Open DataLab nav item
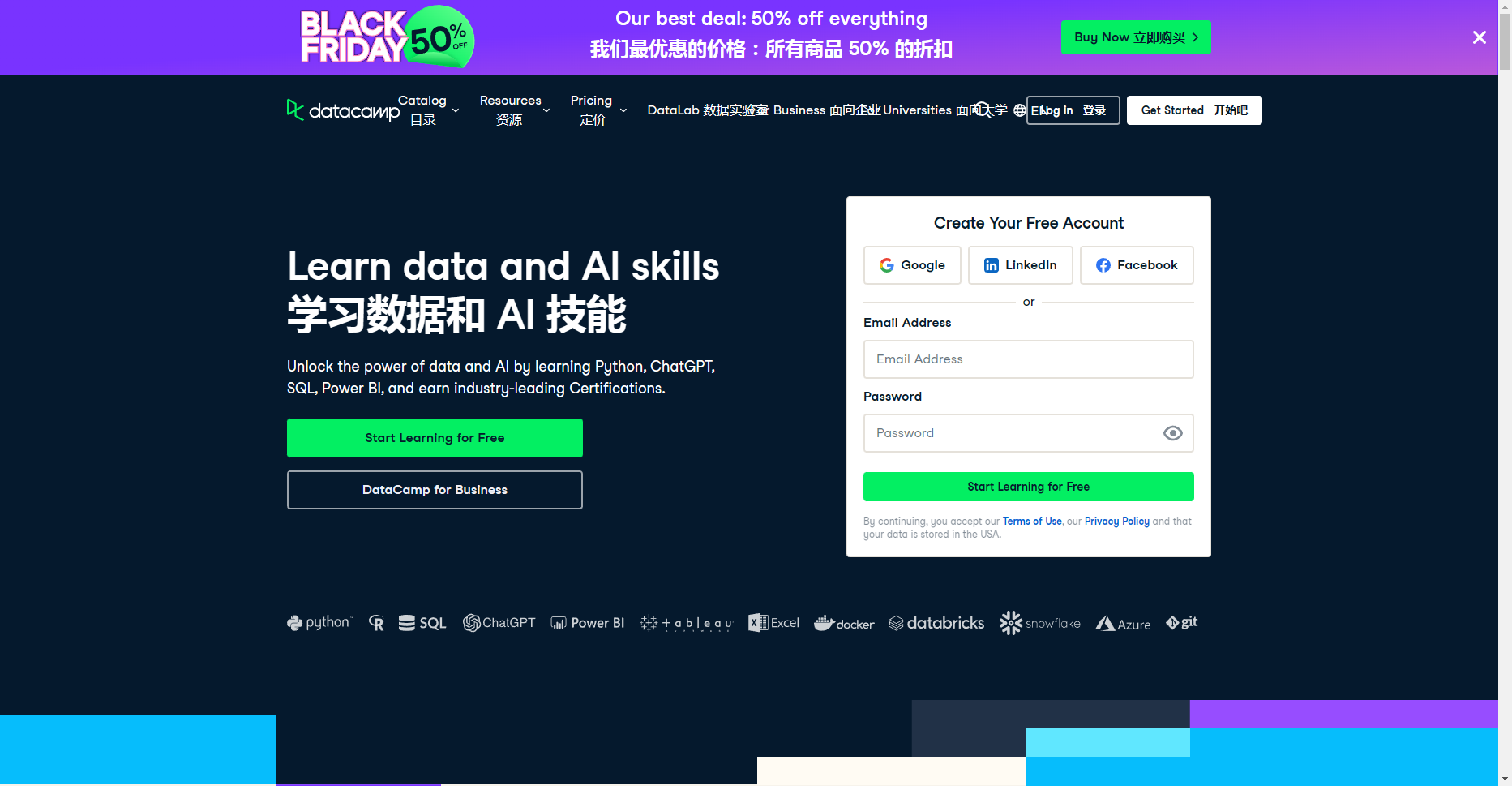This screenshot has width=1512, height=786. (708, 110)
